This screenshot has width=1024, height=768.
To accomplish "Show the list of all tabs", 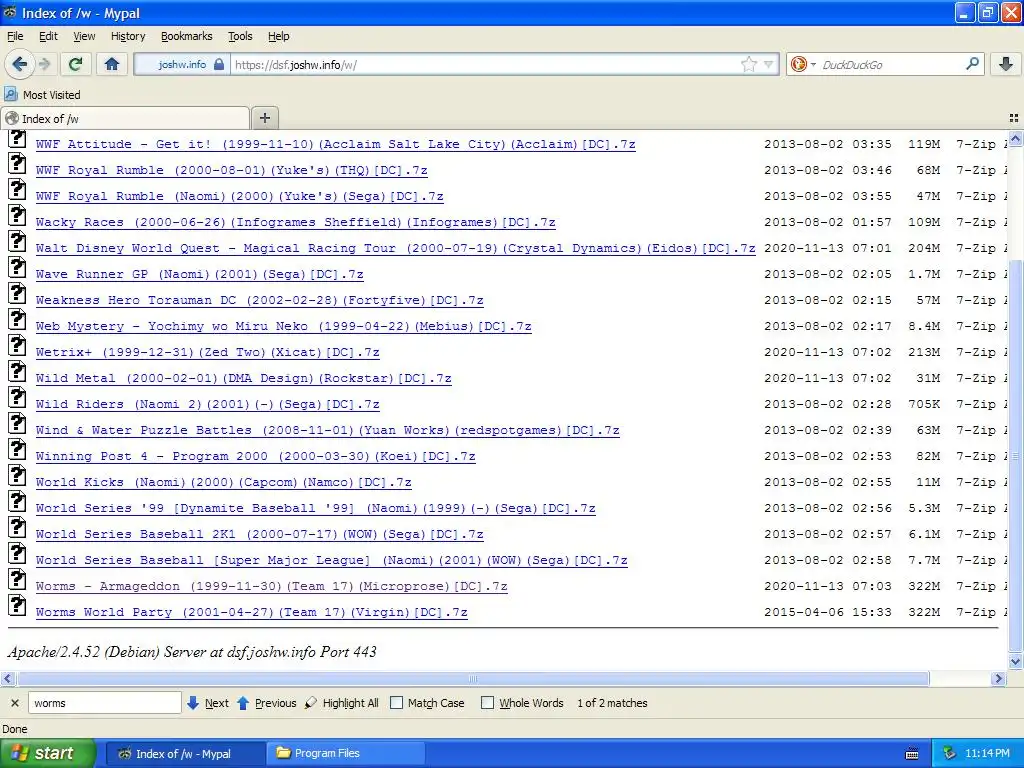I will point(1014,118).
